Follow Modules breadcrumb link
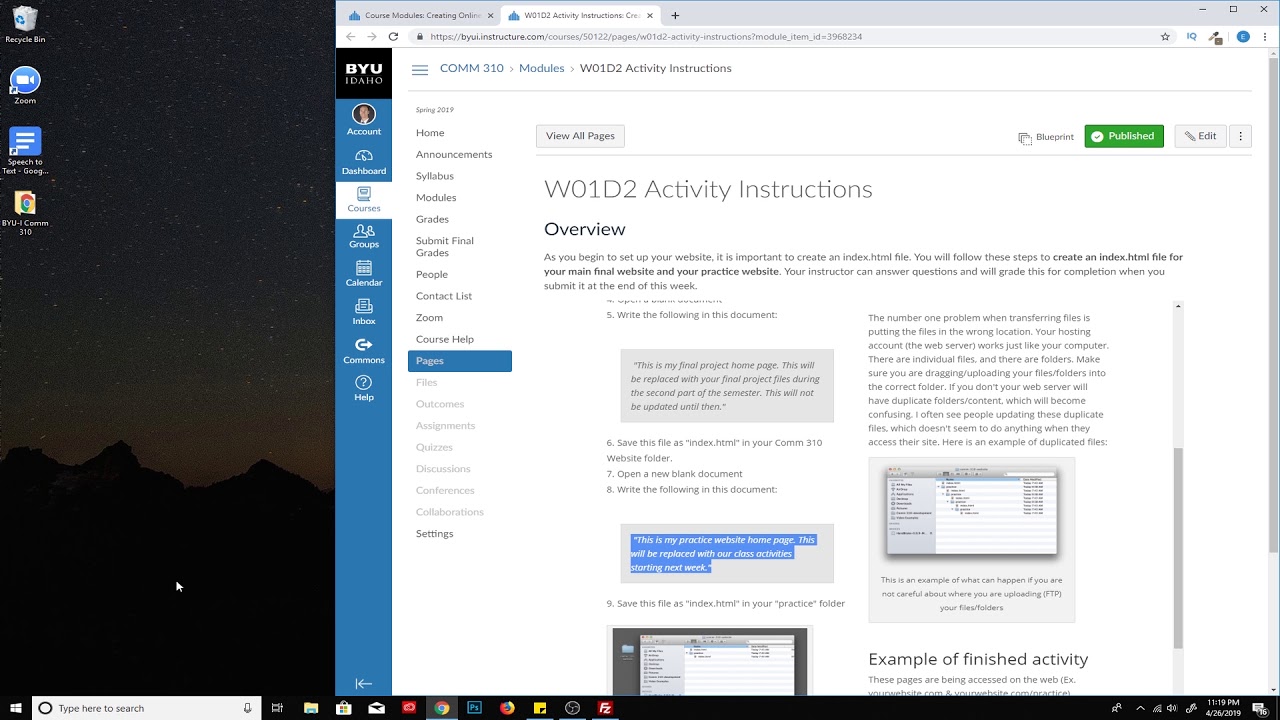The image size is (1280, 720). click(542, 68)
